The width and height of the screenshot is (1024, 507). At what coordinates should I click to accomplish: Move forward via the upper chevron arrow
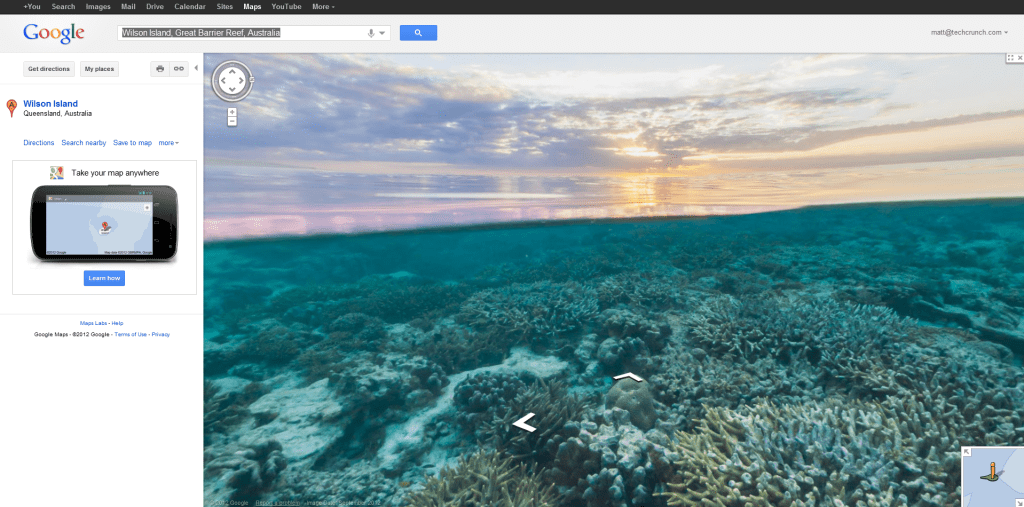628,377
